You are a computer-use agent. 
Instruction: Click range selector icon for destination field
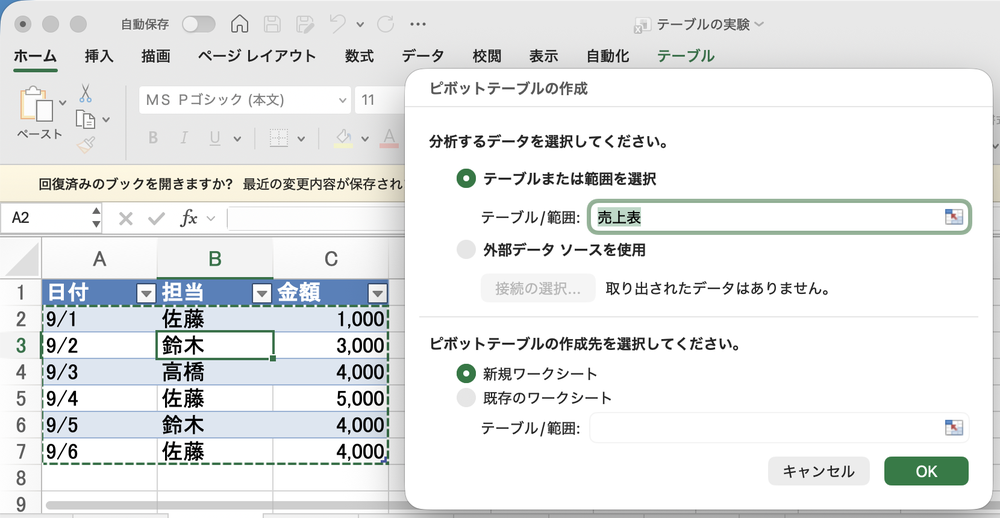pyautogui.click(x=953, y=427)
